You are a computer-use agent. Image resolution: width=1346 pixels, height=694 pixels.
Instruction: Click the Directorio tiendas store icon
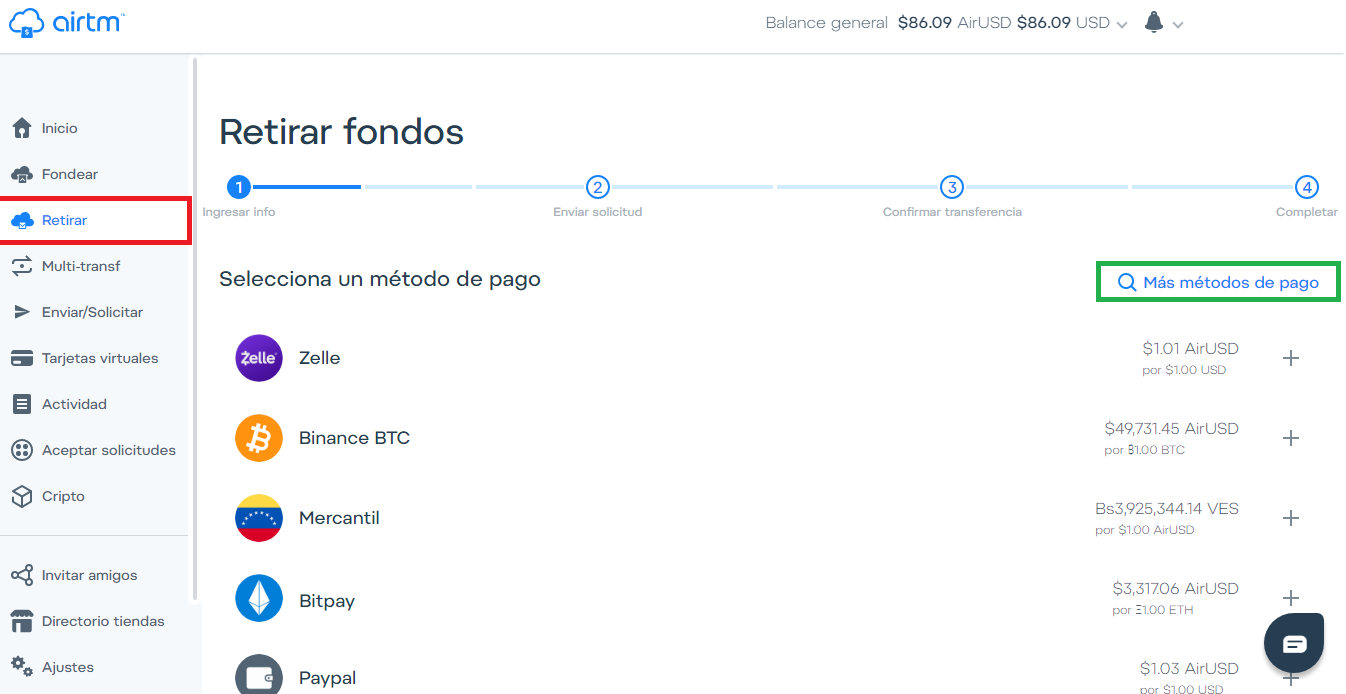click(x=22, y=621)
